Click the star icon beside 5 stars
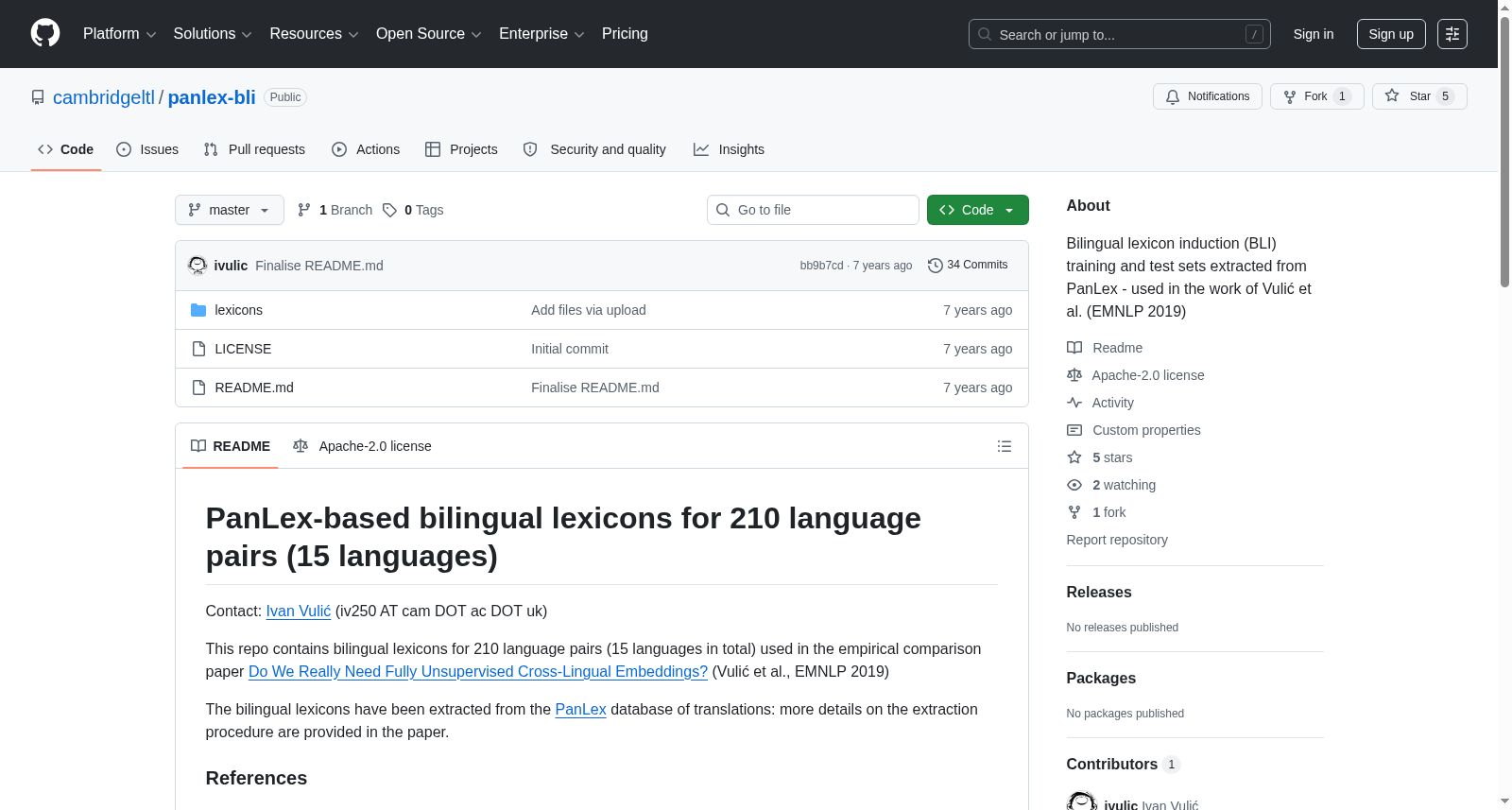1512x810 pixels. (1074, 457)
